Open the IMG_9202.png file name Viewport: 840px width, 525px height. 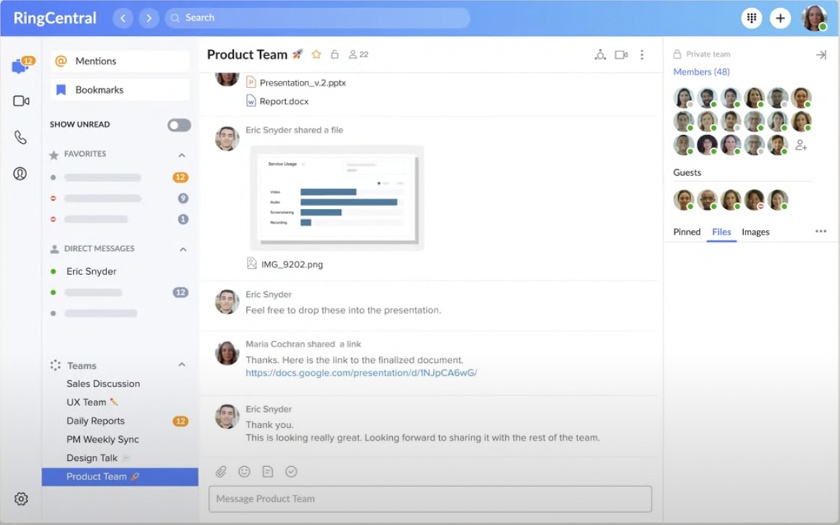[292, 264]
